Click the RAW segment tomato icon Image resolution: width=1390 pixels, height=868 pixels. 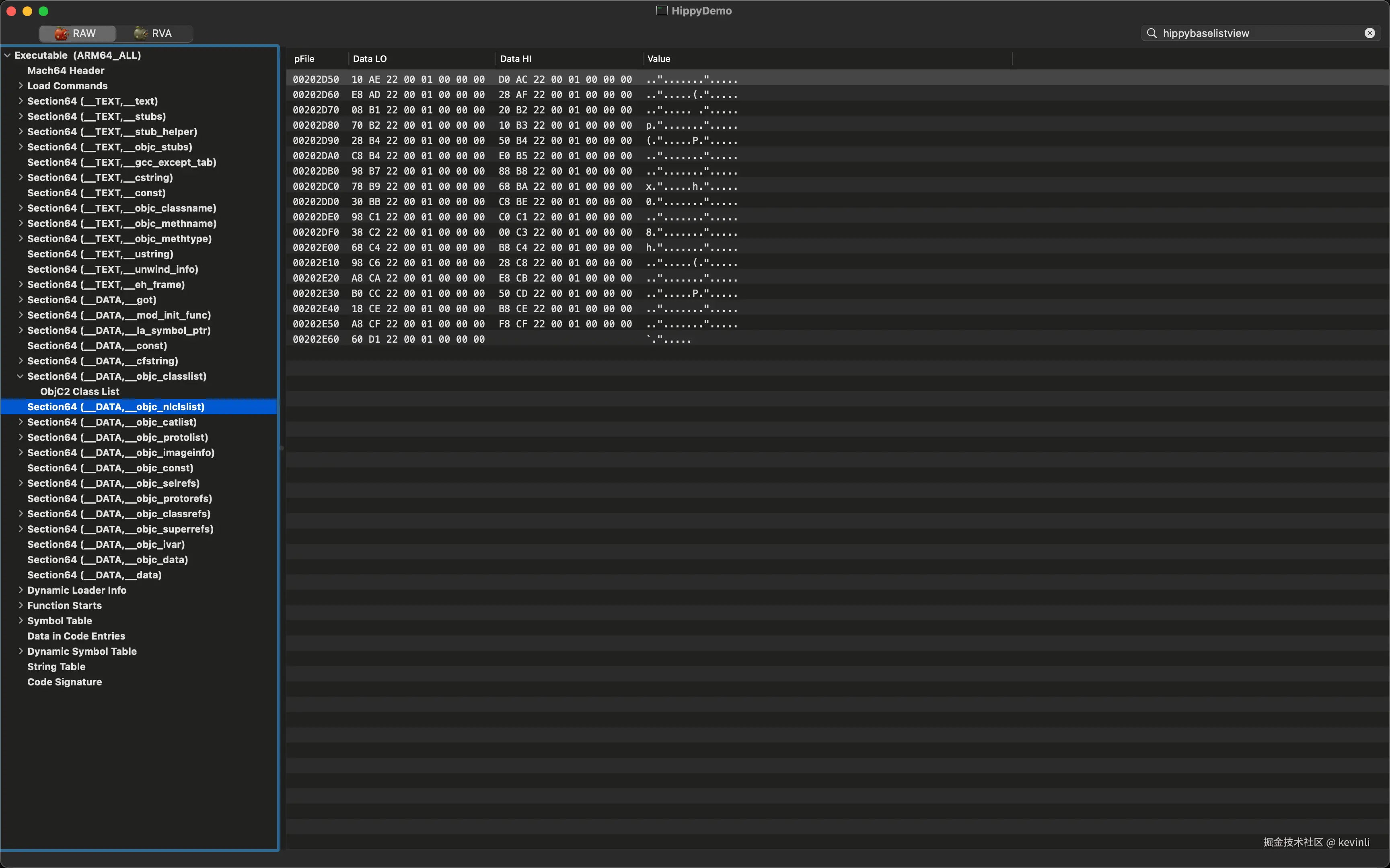click(x=62, y=33)
